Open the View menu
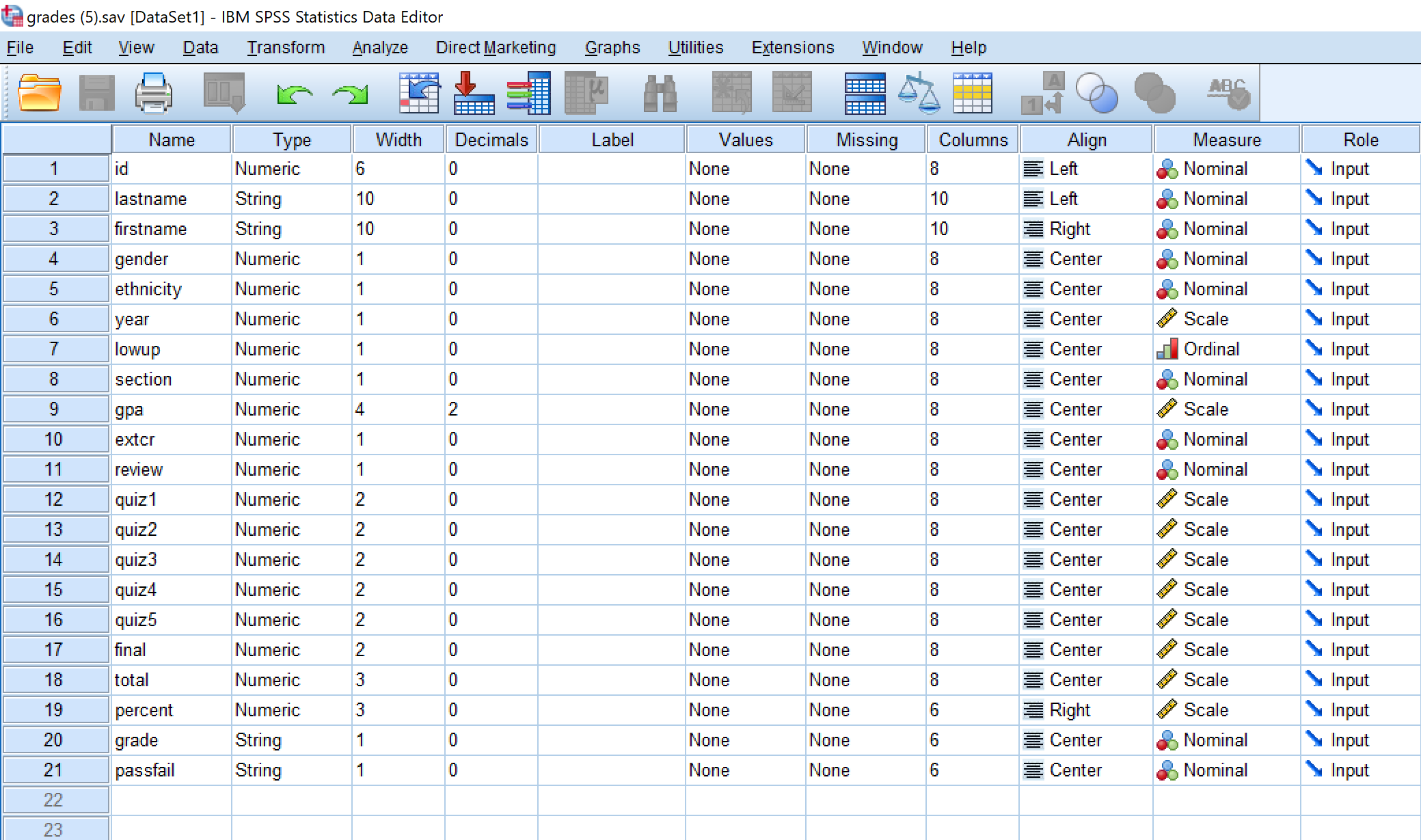The height and width of the screenshot is (840, 1421). (136, 47)
